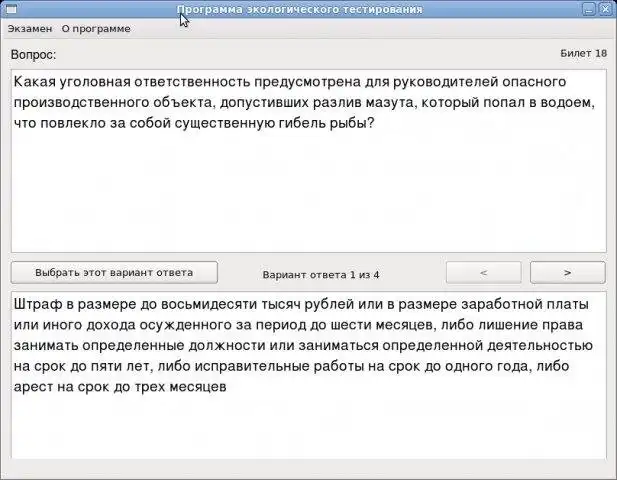The height and width of the screenshot is (480, 617).
Task: Click Выбрать этот вариант ответа button
Action: click(x=114, y=272)
